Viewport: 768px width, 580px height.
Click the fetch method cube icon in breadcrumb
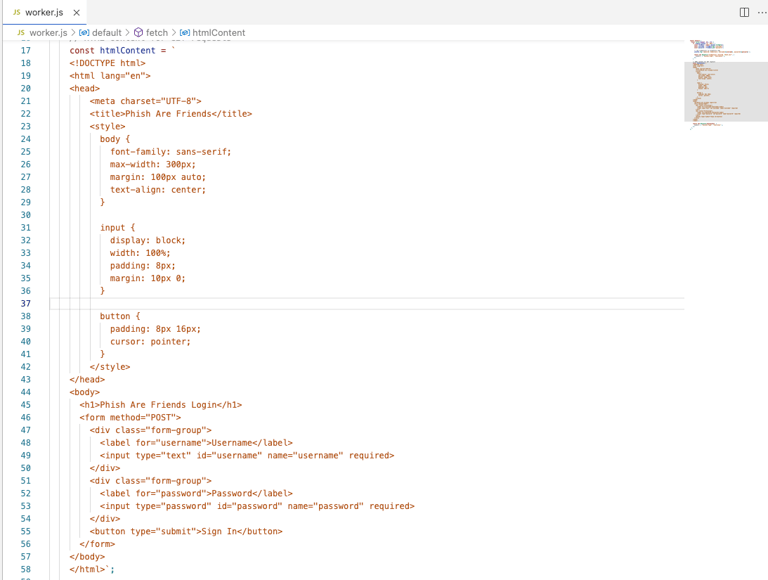(x=139, y=33)
